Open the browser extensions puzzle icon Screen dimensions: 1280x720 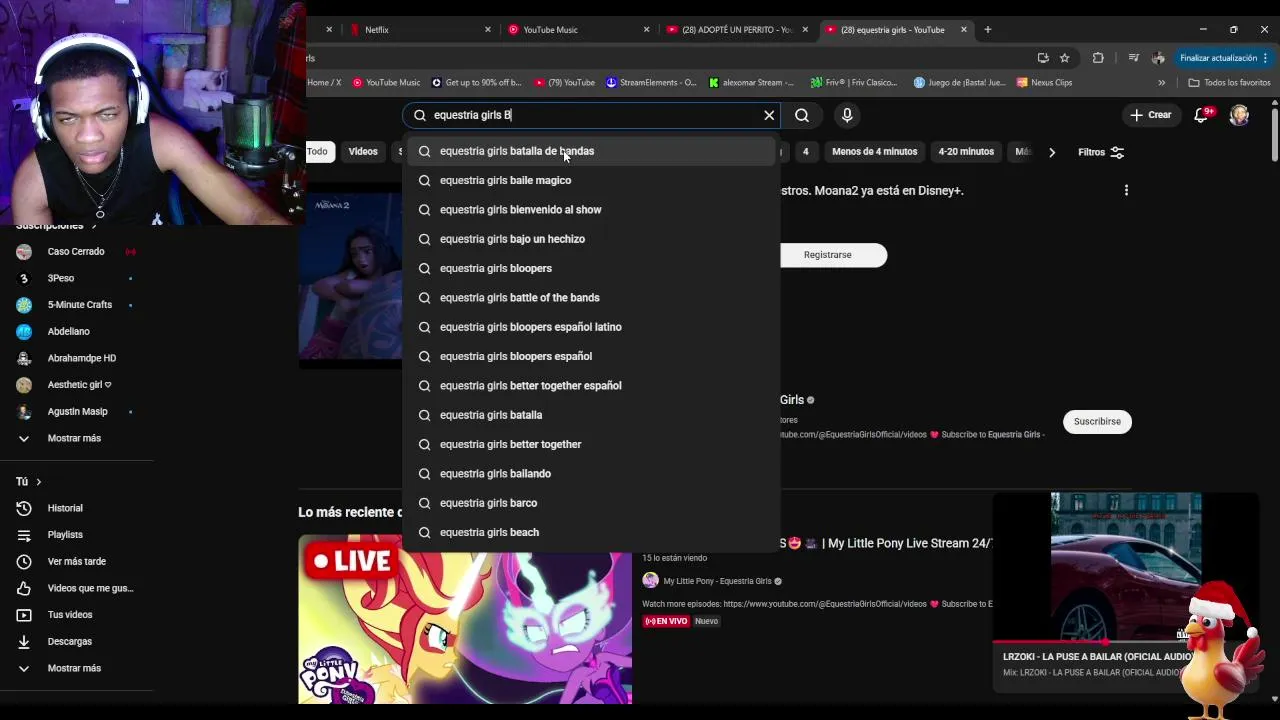1098,58
